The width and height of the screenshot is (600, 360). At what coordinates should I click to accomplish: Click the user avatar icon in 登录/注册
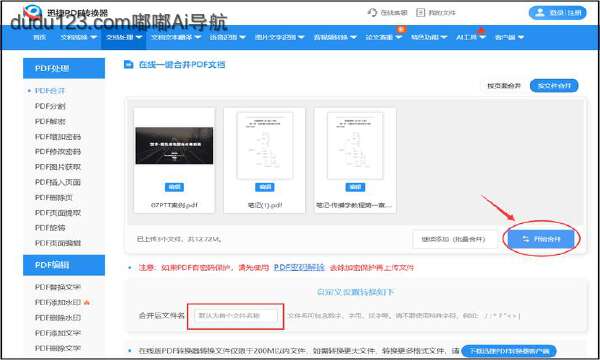click(x=540, y=13)
